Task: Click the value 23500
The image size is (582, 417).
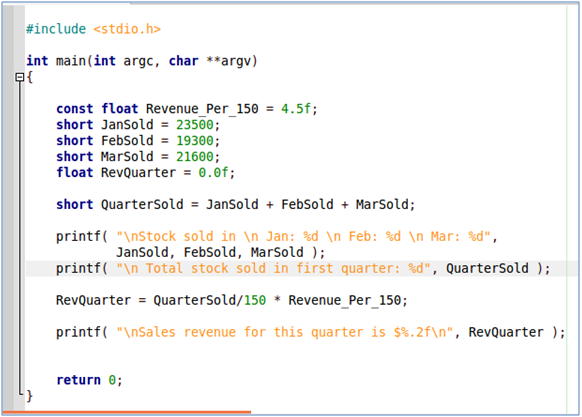Action: click(x=195, y=125)
